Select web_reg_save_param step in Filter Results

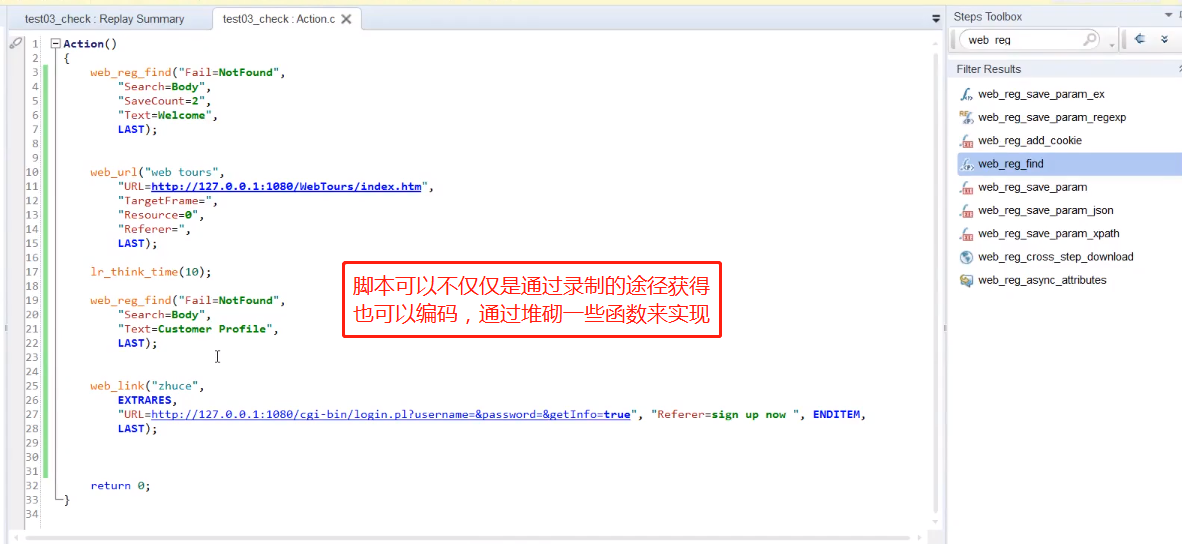coord(1022,187)
